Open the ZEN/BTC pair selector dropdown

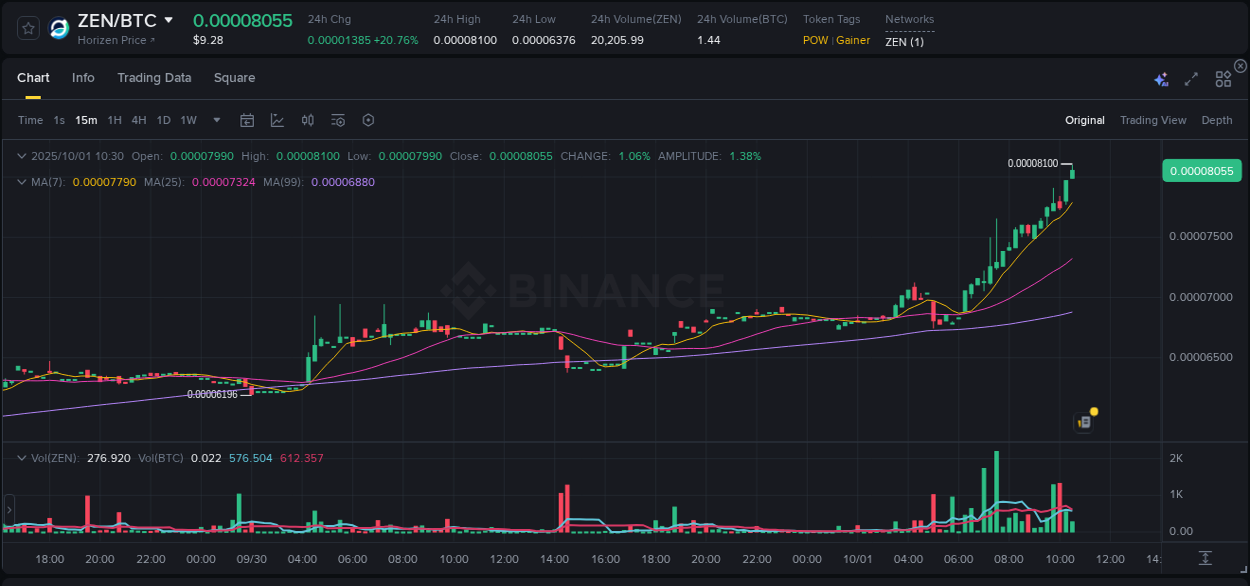pyautogui.click(x=168, y=20)
